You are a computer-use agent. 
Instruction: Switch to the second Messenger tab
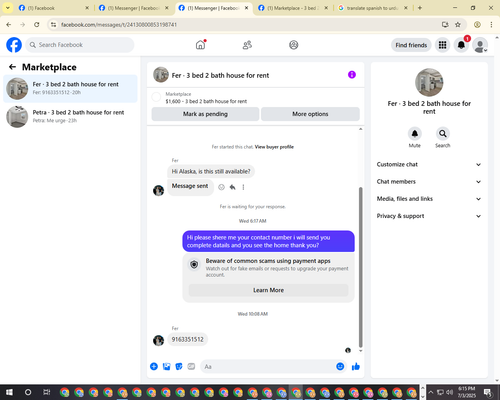coord(213,8)
